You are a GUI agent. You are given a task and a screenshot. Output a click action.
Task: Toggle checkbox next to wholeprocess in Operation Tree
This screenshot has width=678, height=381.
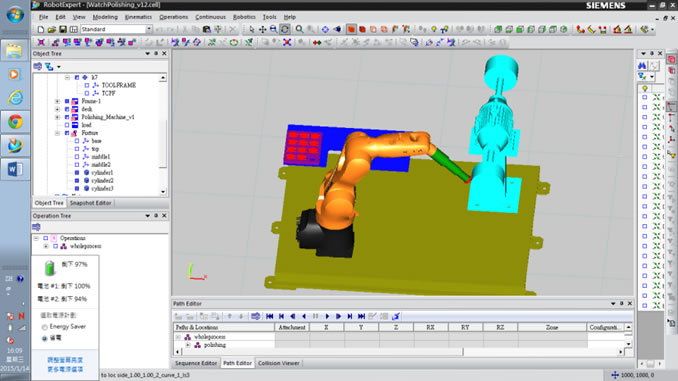[55, 246]
